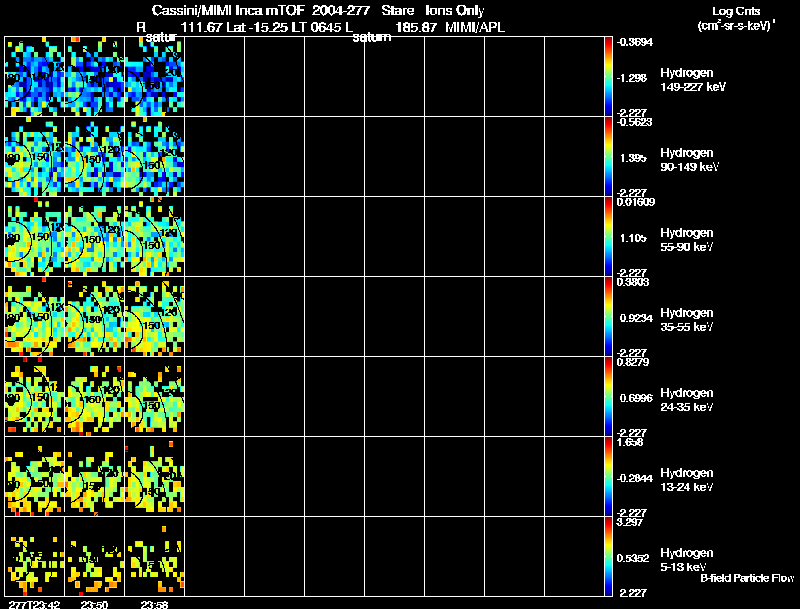
Task: Click the '0.8279' color scale value
Action: coord(633,362)
